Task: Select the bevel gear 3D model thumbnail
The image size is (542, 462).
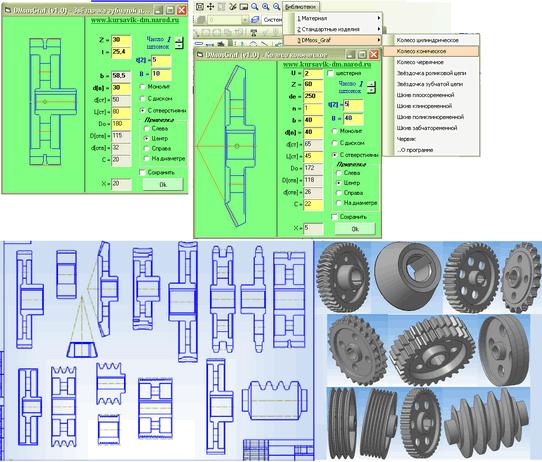Action: point(408,275)
